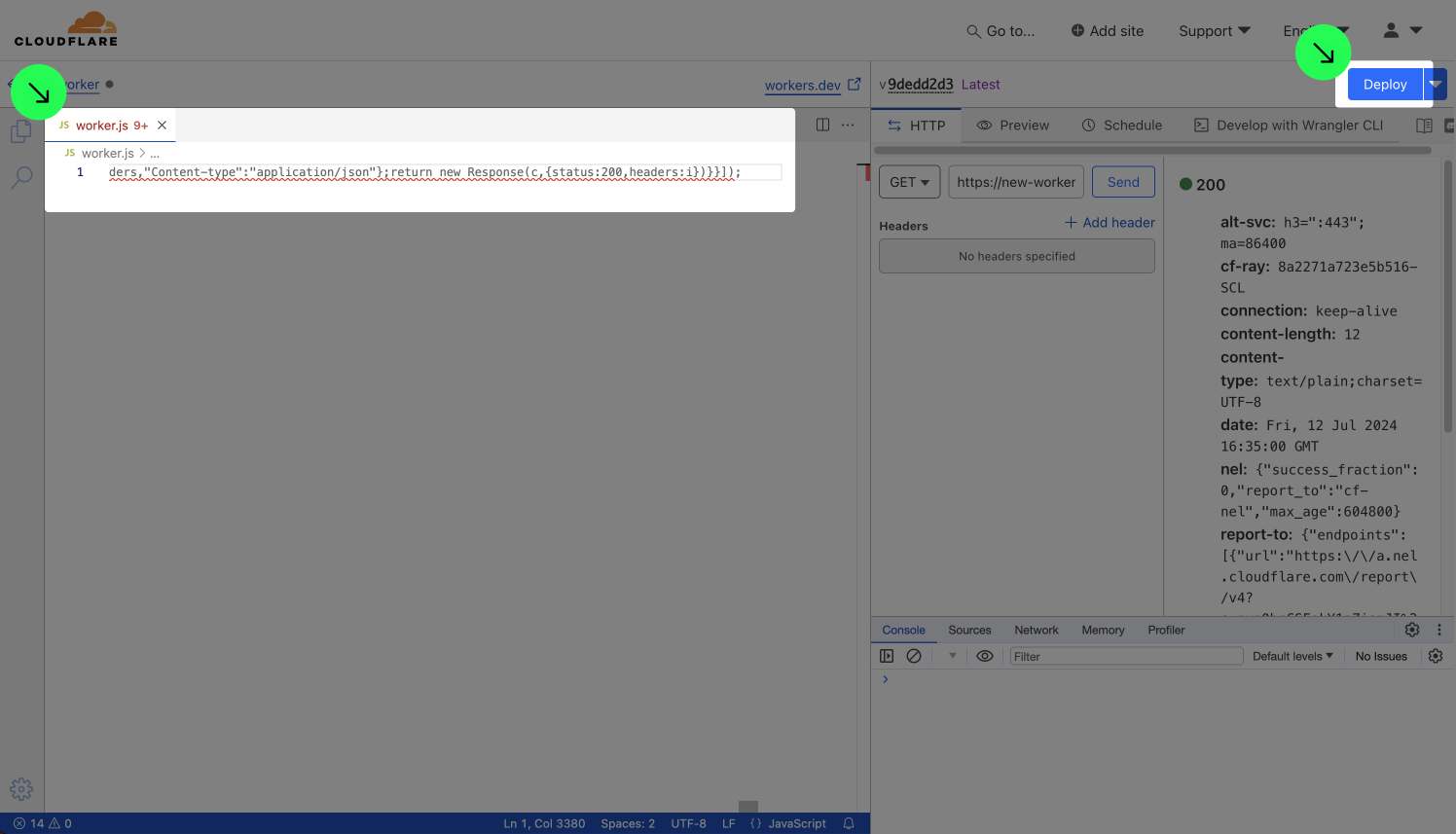
Task: Click the Cloudflare logo
Action: pos(66,29)
